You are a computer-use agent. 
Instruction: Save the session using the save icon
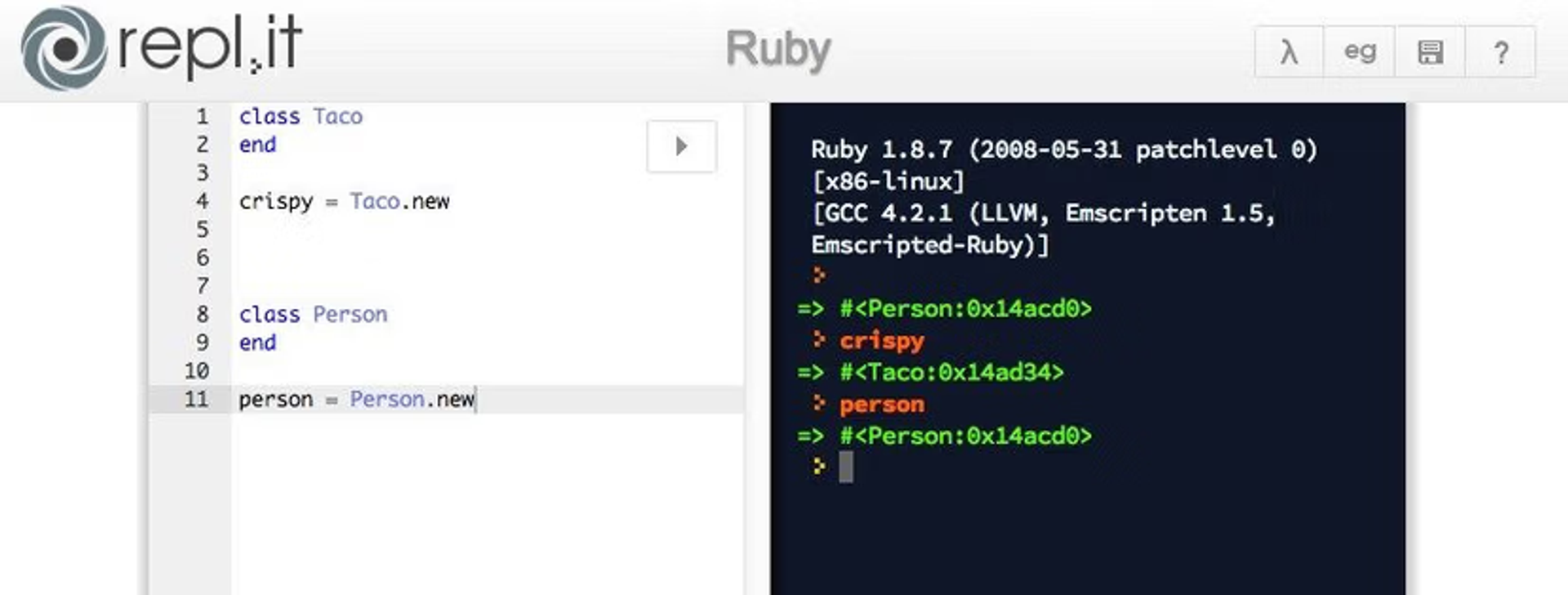click(1429, 51)
